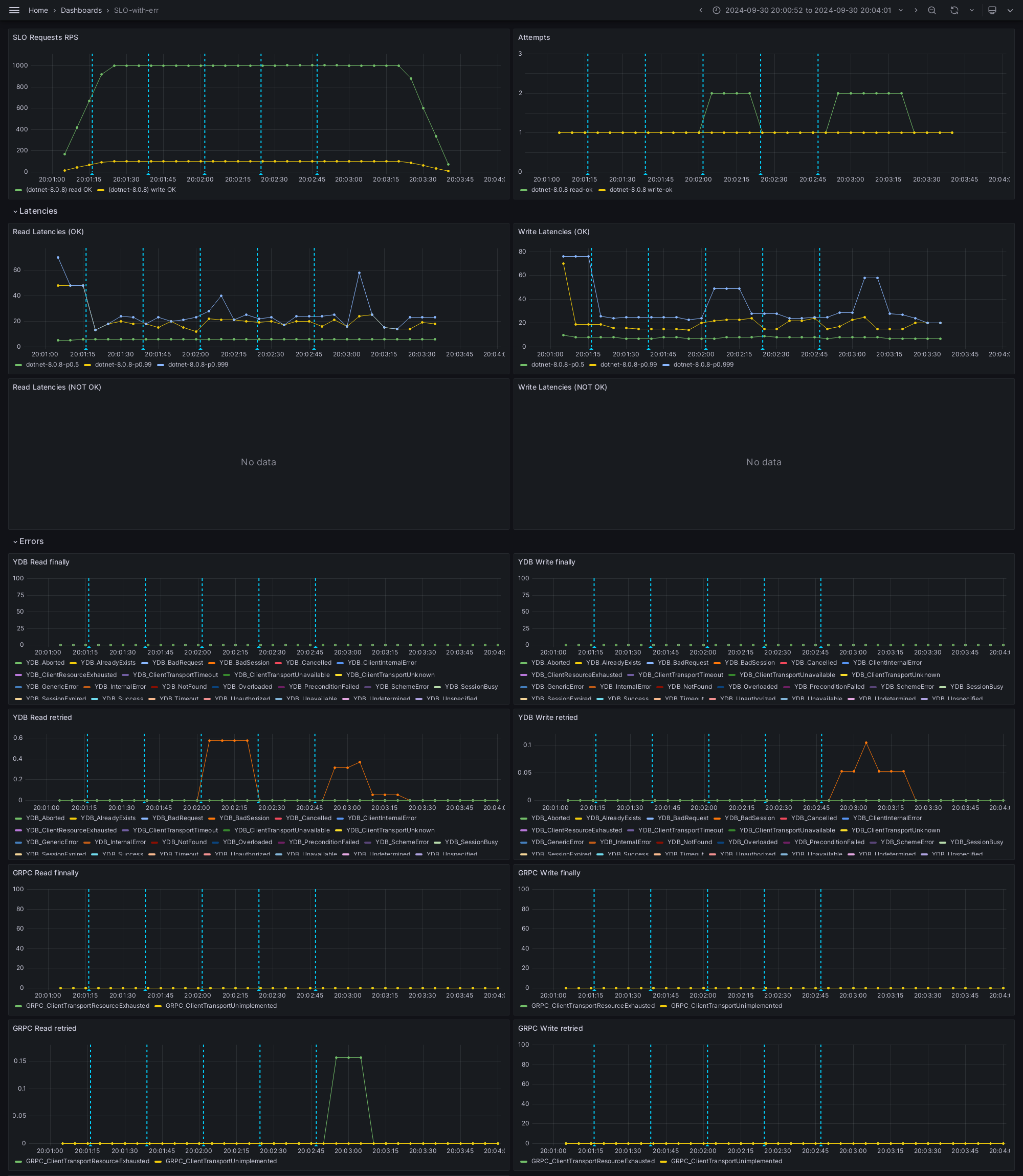Shift the time range backward with left arrow
This screenshot has height=1176, width=1023.
pyautogui.click(x=700, y=10)
